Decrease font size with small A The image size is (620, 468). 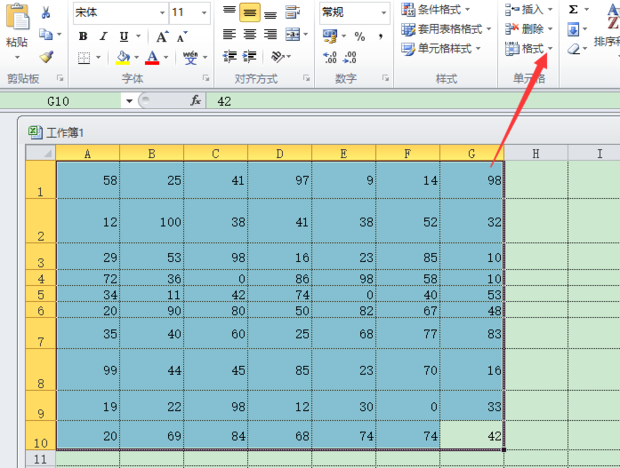coord(181,37)
